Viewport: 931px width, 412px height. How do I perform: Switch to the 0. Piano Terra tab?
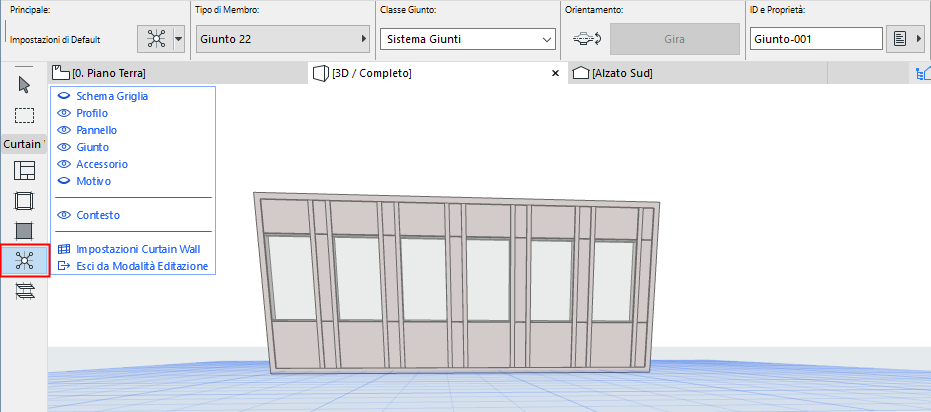(x=178, y=74)
